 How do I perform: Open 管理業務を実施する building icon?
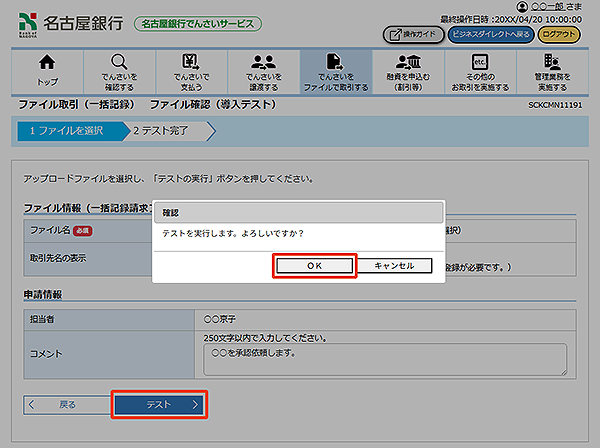[x=551, y=64]
